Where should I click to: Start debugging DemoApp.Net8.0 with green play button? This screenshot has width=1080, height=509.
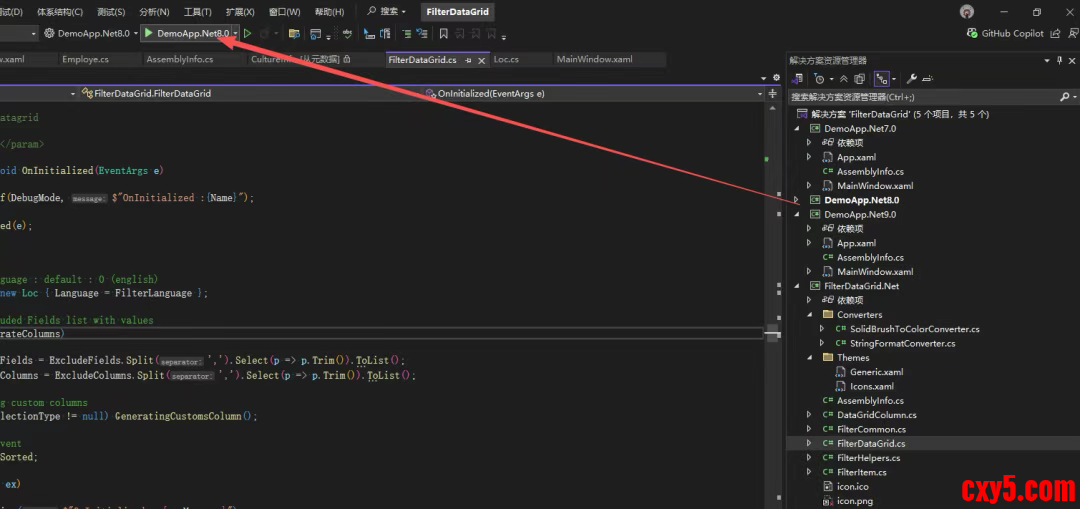(149, 34)
